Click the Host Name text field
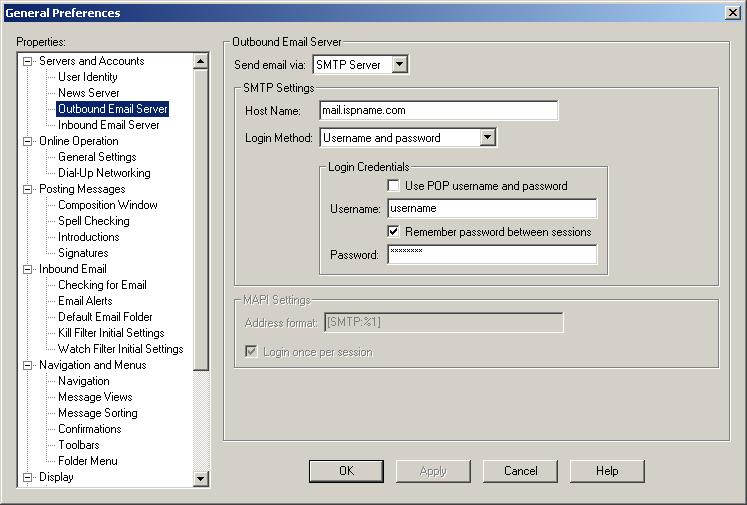 (438, 110)
